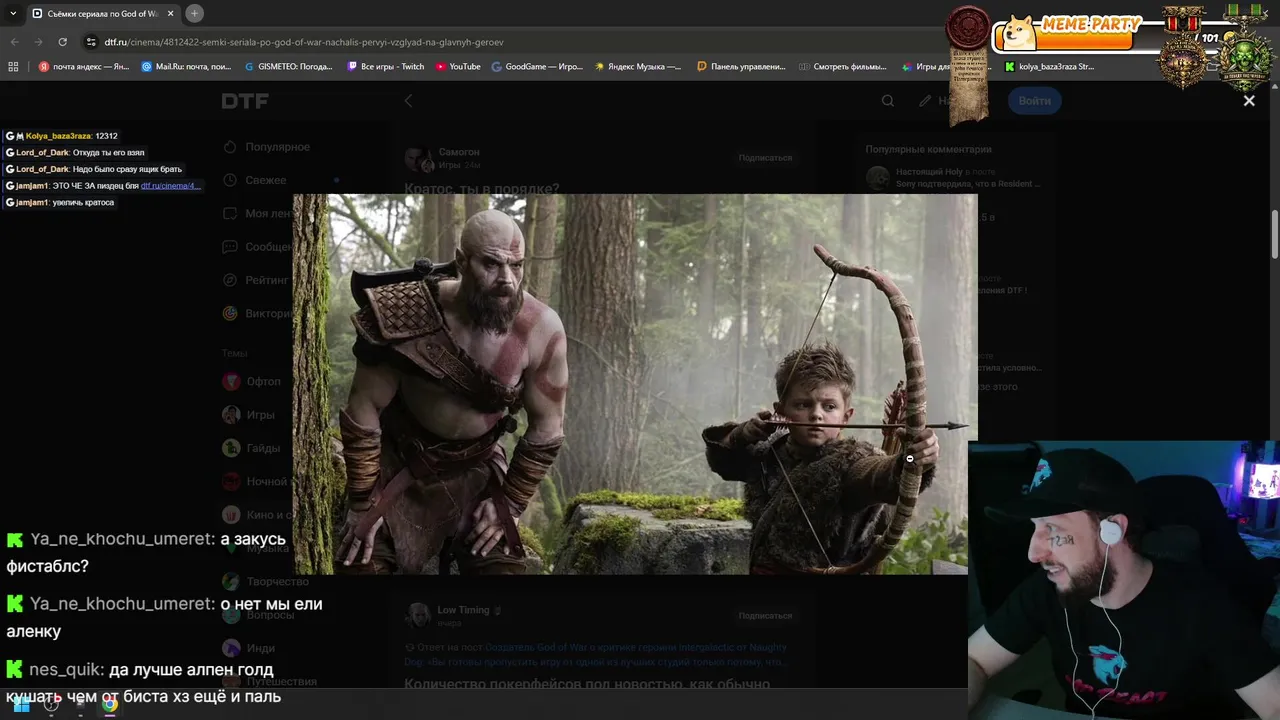Open the Инди topic avatar
This screenshot has height=720, width=1280.
pos(231,648)
